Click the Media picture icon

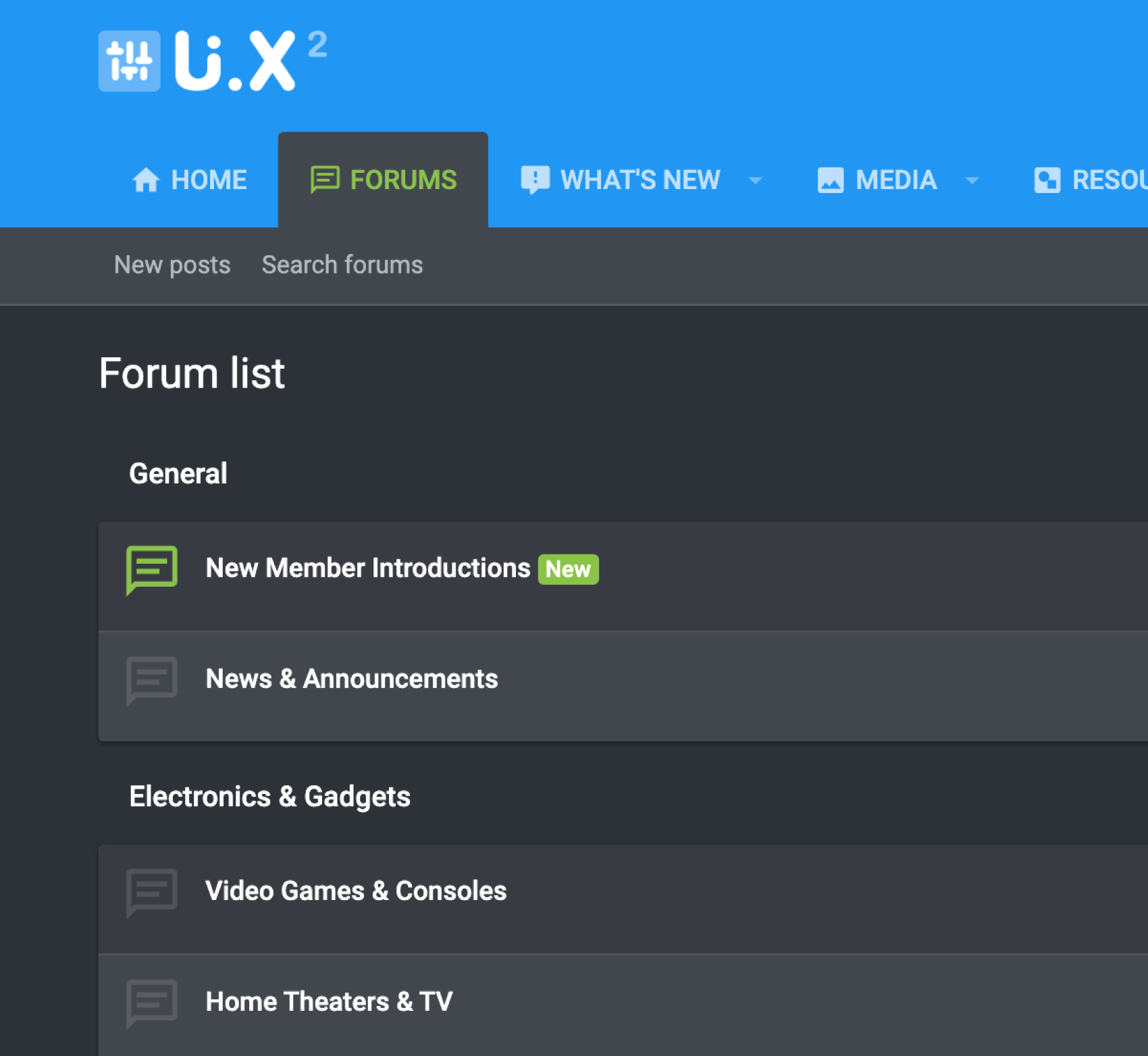[x=830, y=180]
